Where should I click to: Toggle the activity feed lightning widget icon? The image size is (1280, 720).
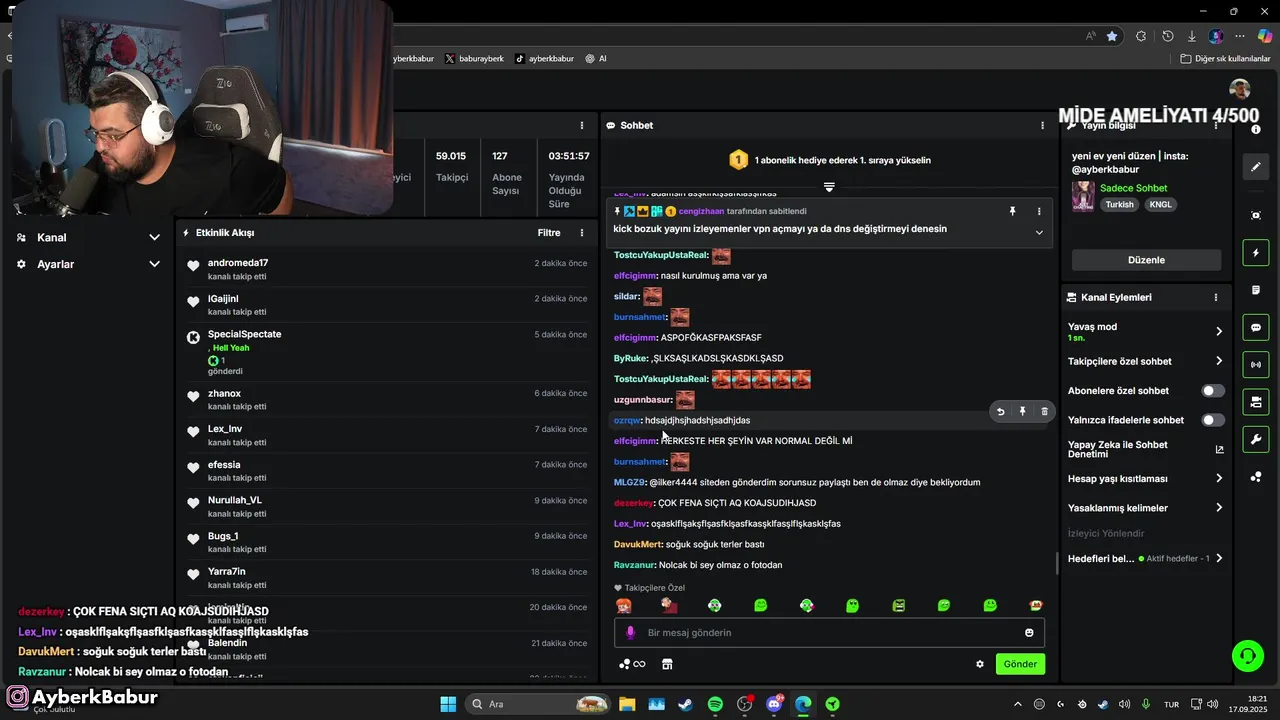click(1256, 252)
